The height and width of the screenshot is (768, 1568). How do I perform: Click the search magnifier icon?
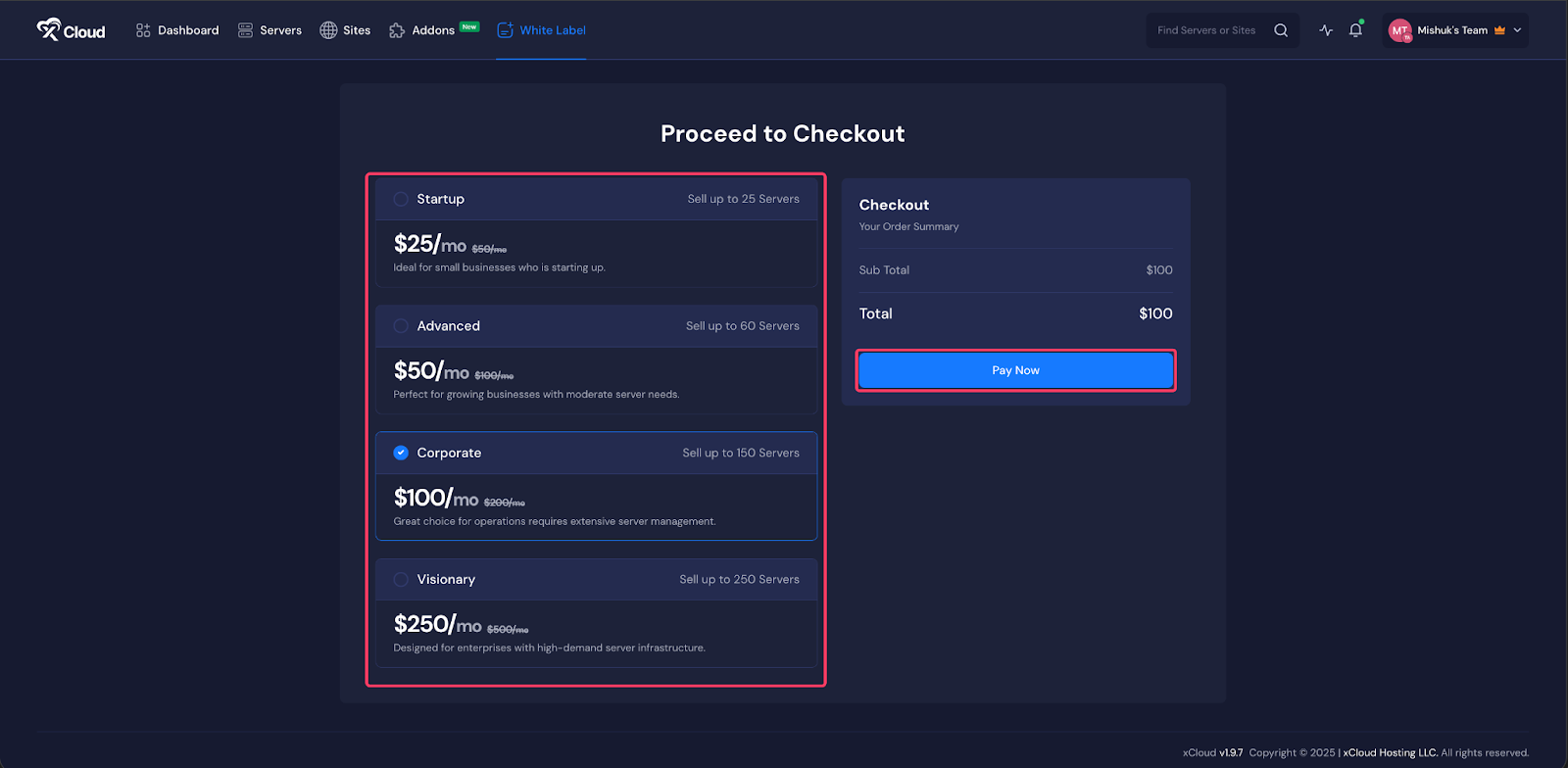(x=1281, y=30)
